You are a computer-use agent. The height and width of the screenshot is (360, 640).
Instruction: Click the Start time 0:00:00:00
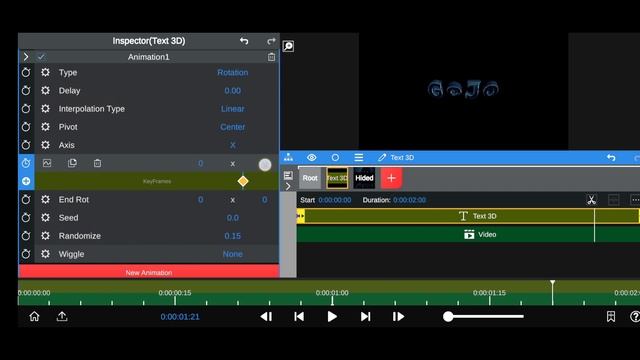(335, 200)
